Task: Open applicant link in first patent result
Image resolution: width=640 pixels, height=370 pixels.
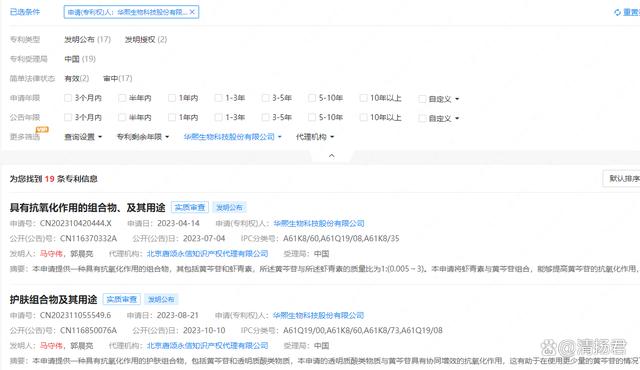Action: (x=319, y=224)
